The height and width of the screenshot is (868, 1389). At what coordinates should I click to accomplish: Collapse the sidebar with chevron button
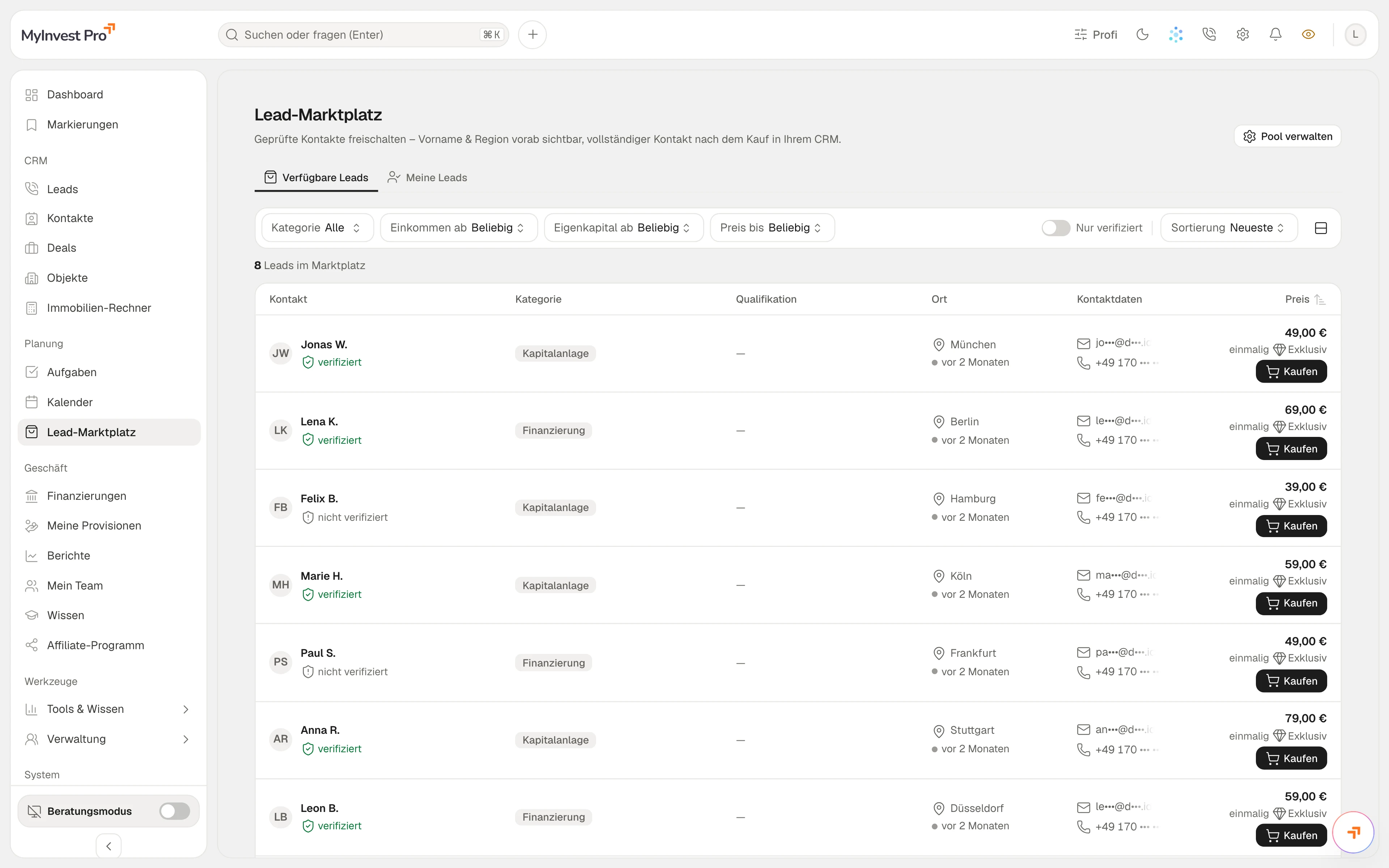(109, 846)
